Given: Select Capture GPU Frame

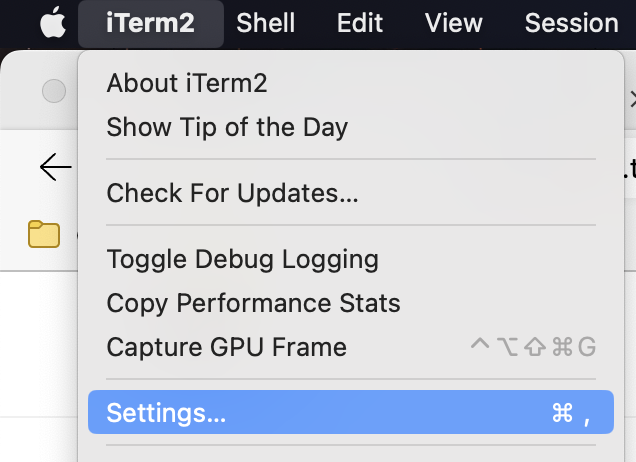Looking at the screenshot, I should pyautogui.click(x=226, y=347).
